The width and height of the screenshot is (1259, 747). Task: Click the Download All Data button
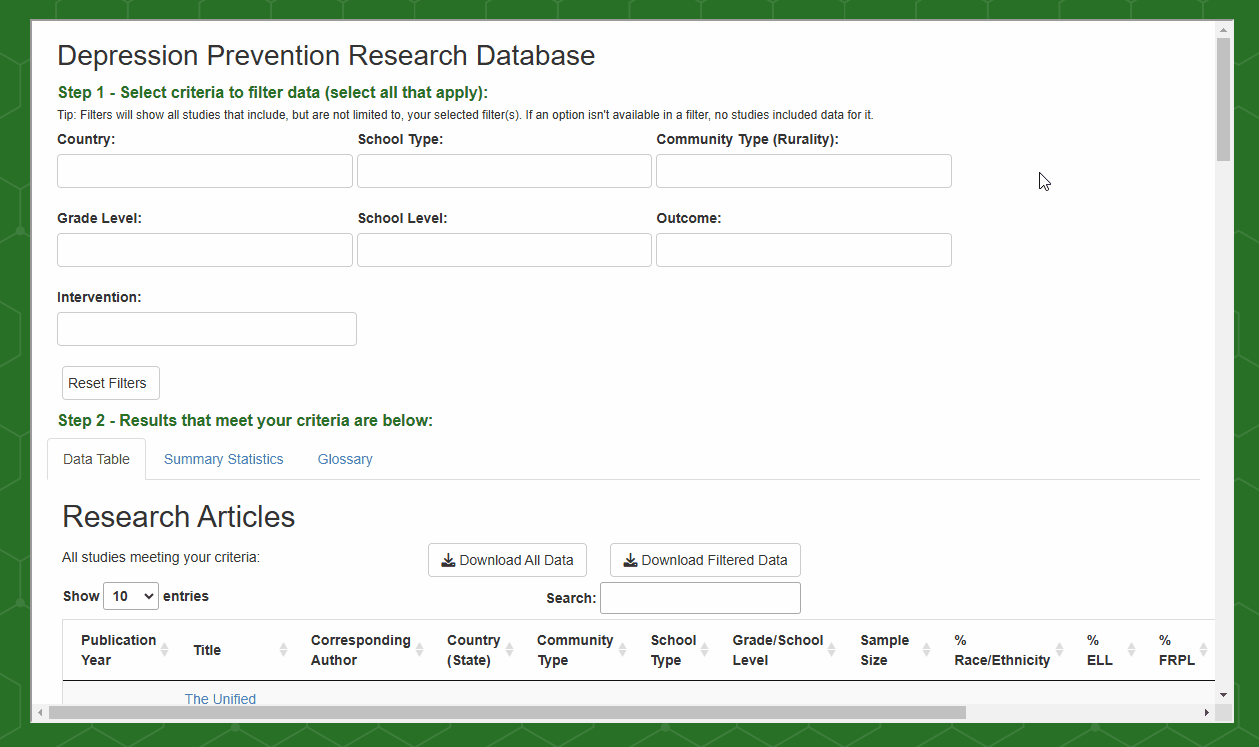click(x=507, y=560)
